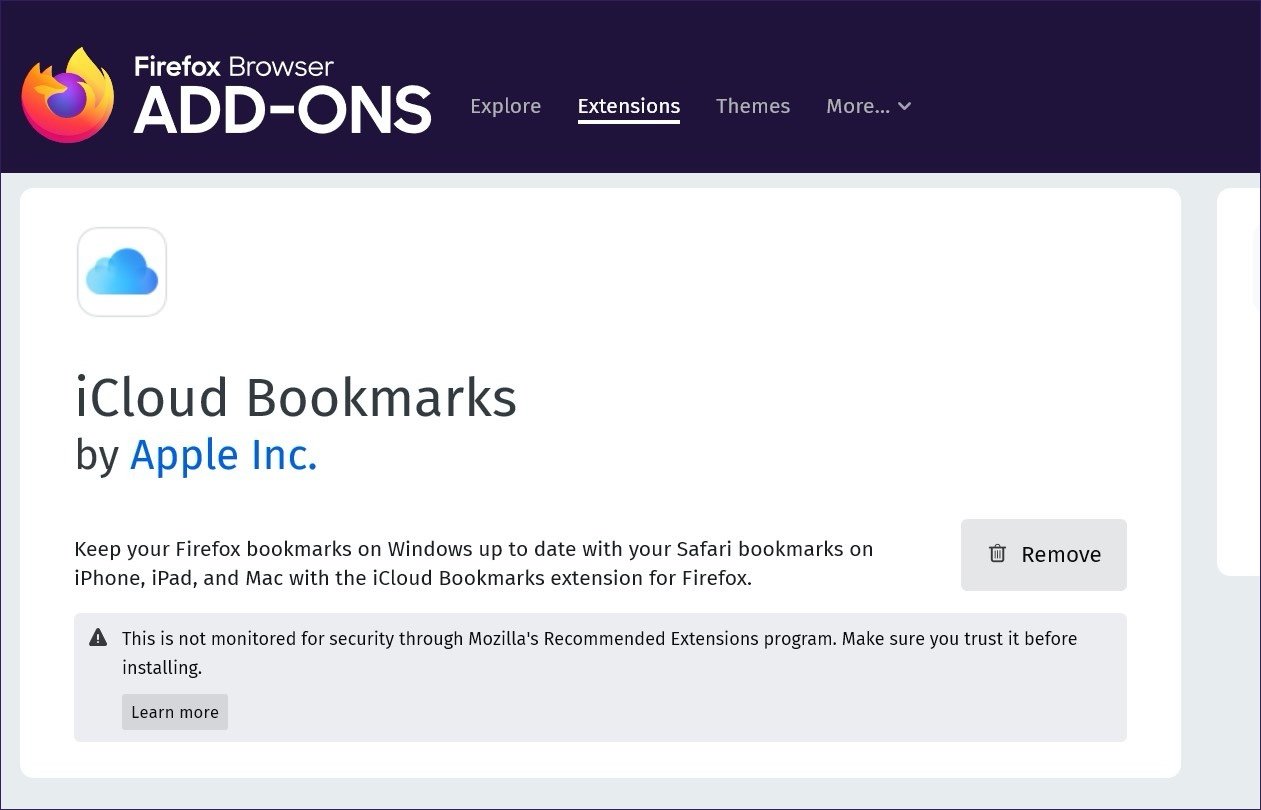
Task: Click the "Firefox Browser" header text
Action: (234, 67)
